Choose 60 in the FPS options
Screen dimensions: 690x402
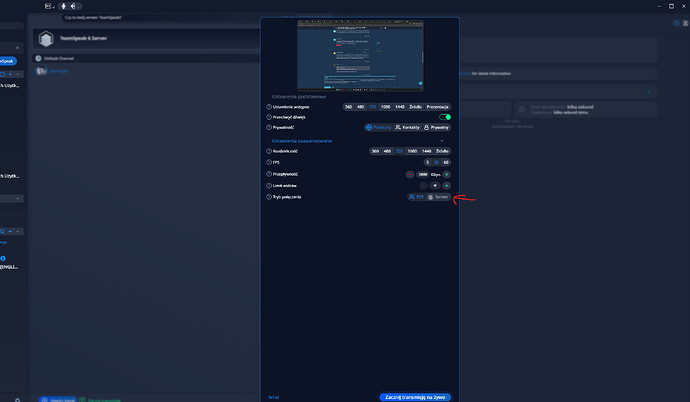[x=446, y=162]
